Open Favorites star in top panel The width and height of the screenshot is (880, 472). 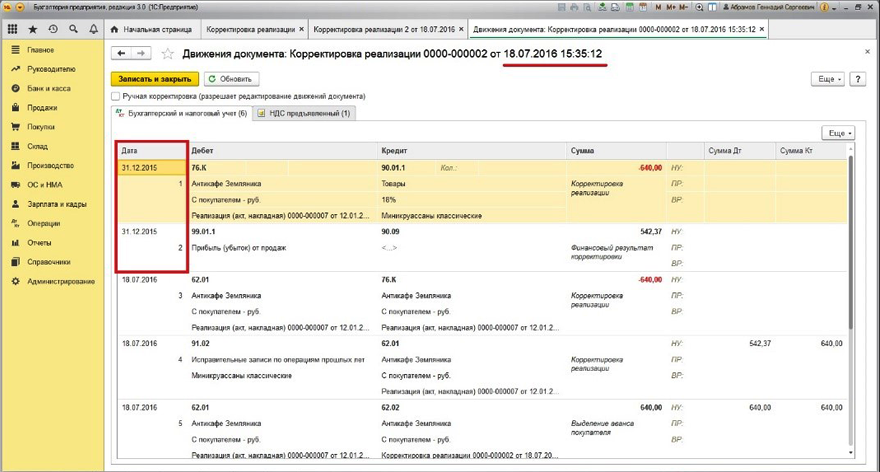(x=33, y=29)
